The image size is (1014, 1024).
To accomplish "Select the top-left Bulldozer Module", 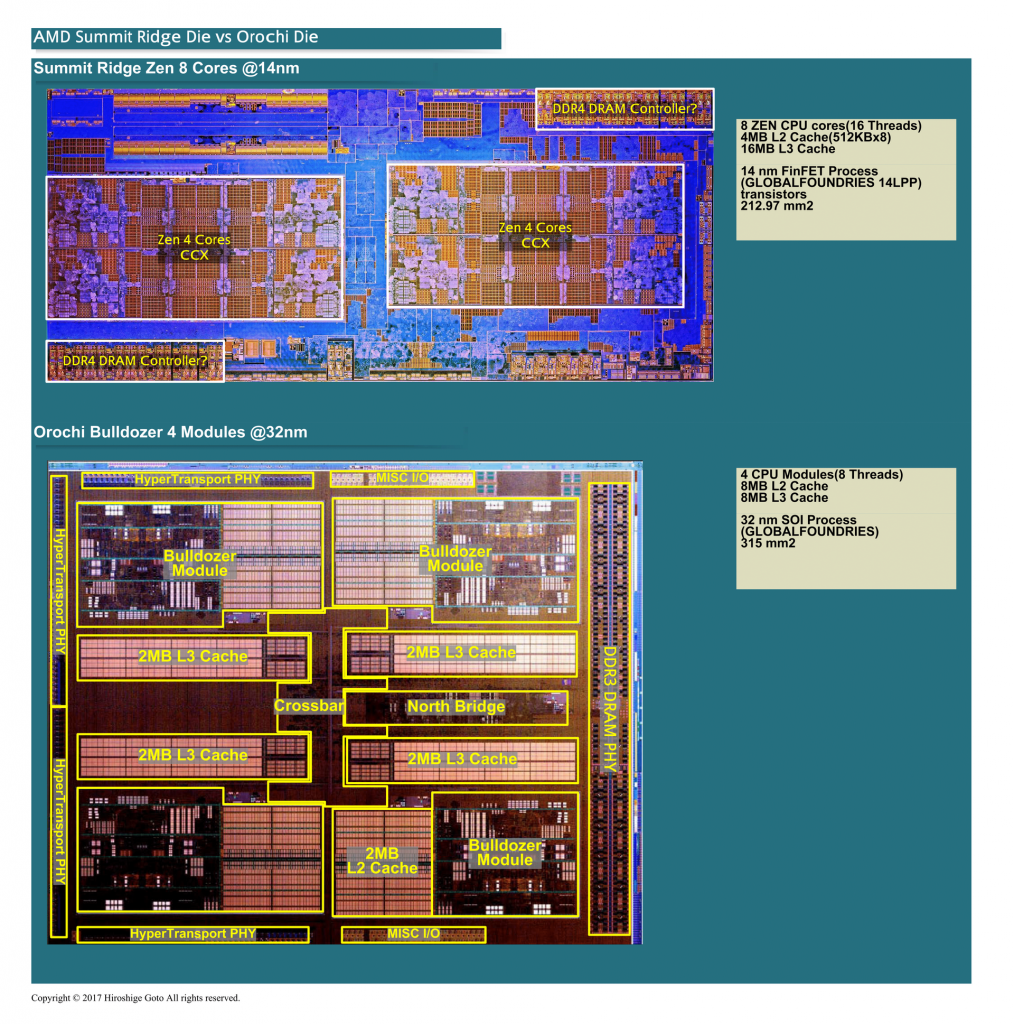I will (200, 564).
